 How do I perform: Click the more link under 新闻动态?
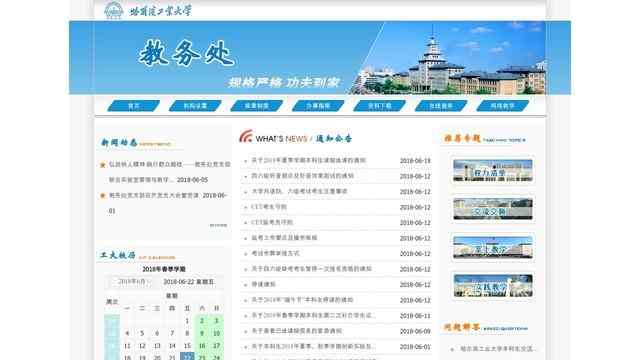(218, 225)
